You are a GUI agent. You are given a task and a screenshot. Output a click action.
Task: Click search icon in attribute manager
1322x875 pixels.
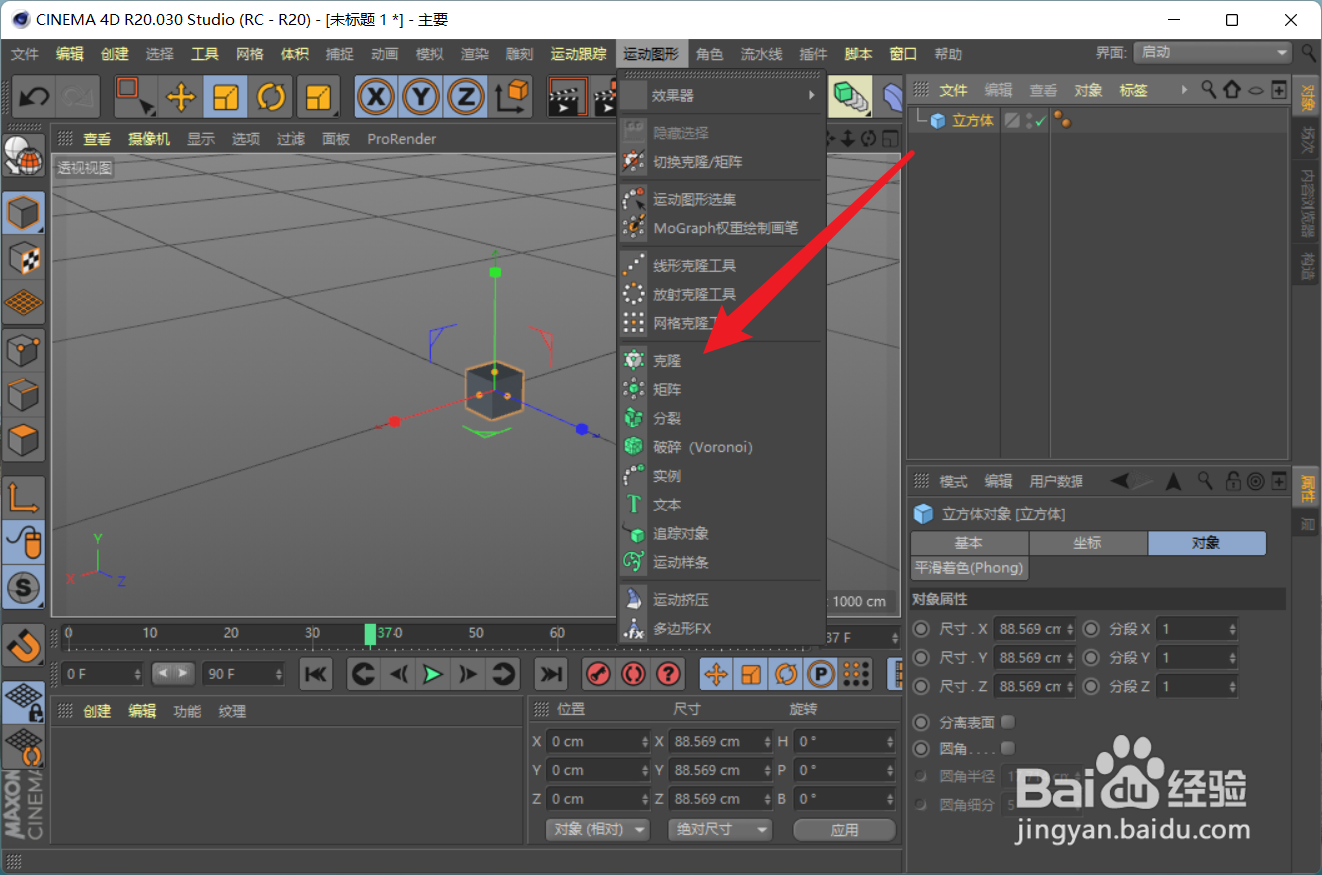point(1207,481)
